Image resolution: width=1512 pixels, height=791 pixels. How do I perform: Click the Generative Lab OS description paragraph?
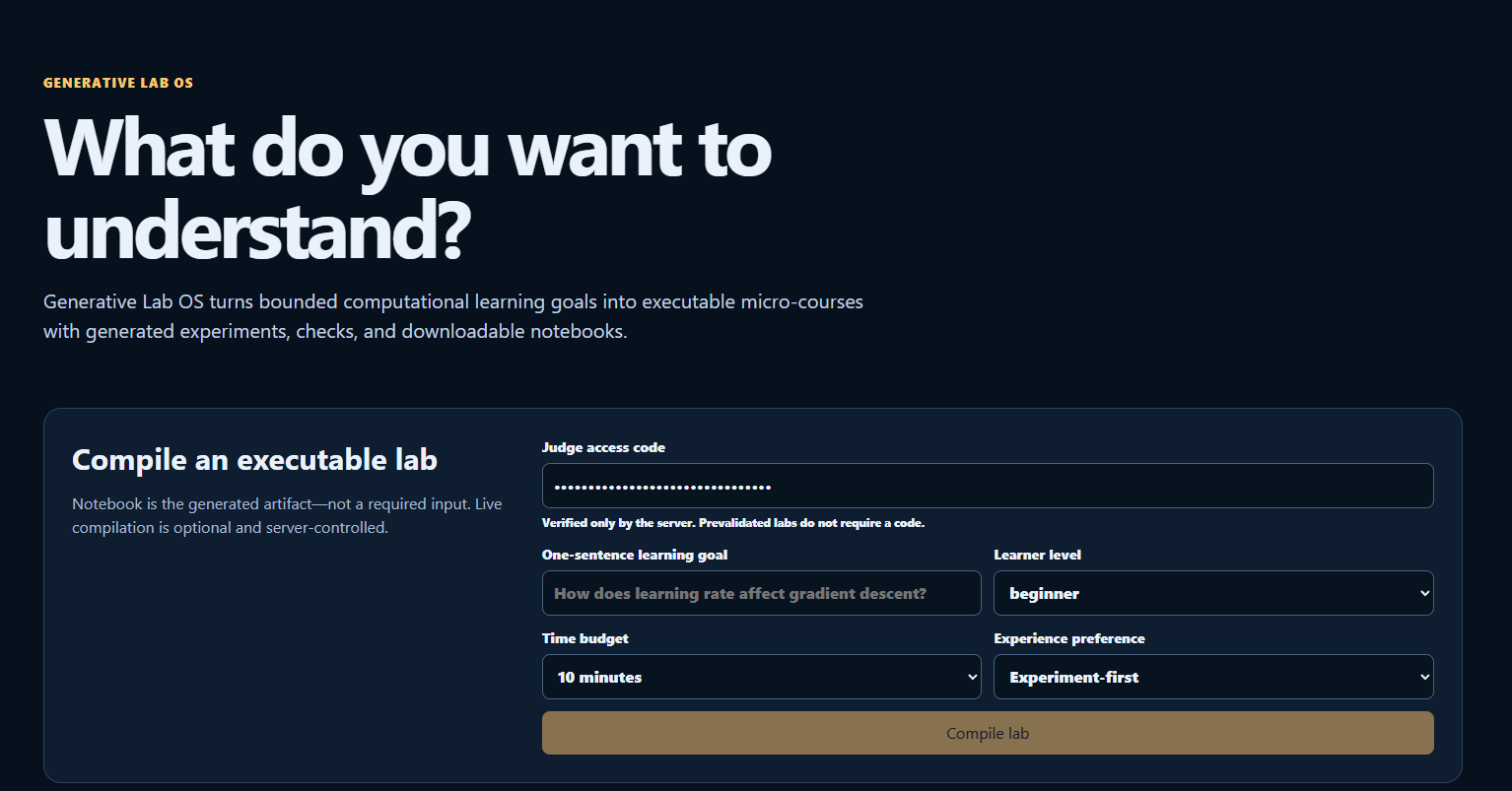click(453, 316)
